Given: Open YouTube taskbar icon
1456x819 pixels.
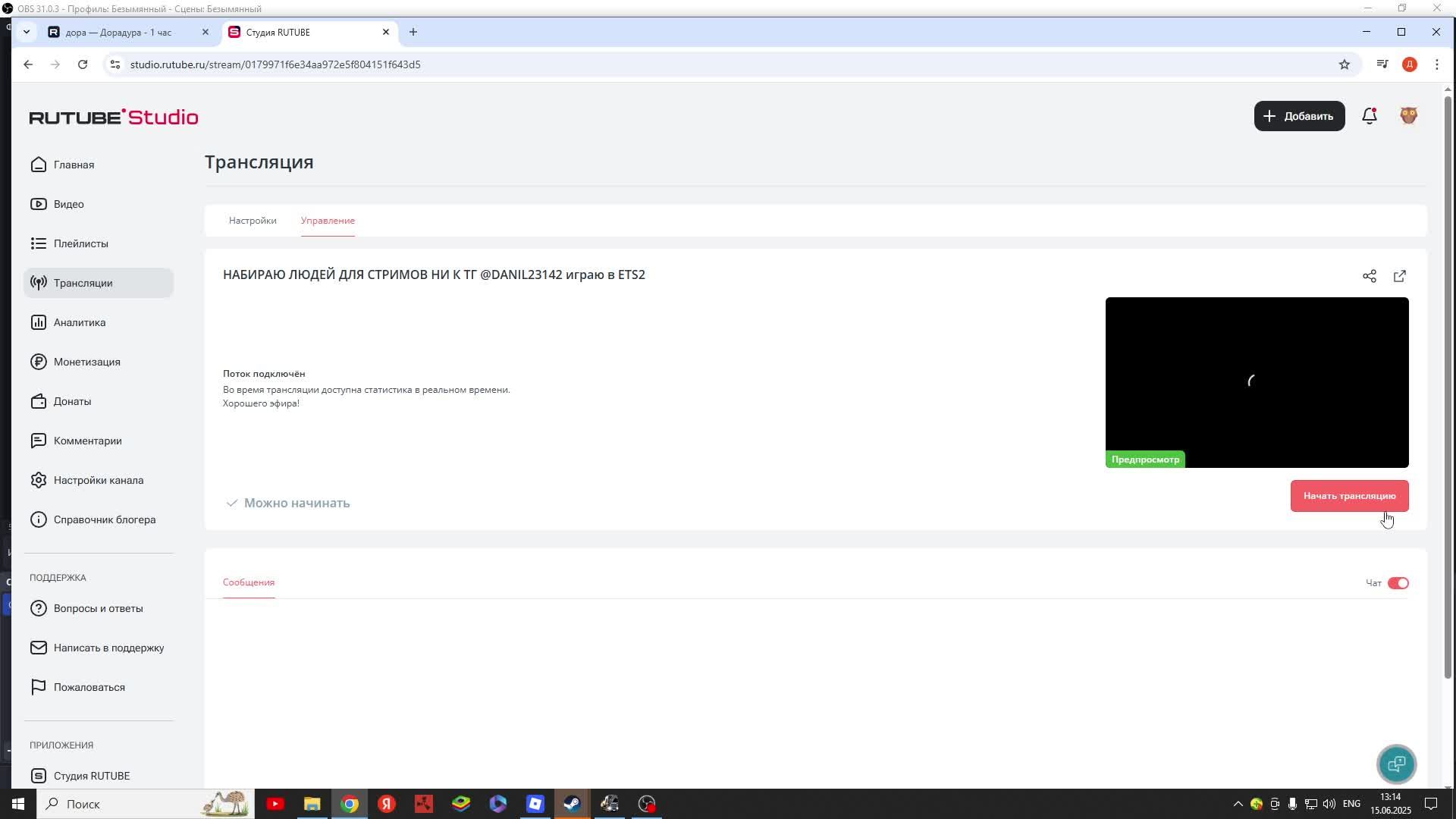Looking at the screenshot, I should (275, 804).
